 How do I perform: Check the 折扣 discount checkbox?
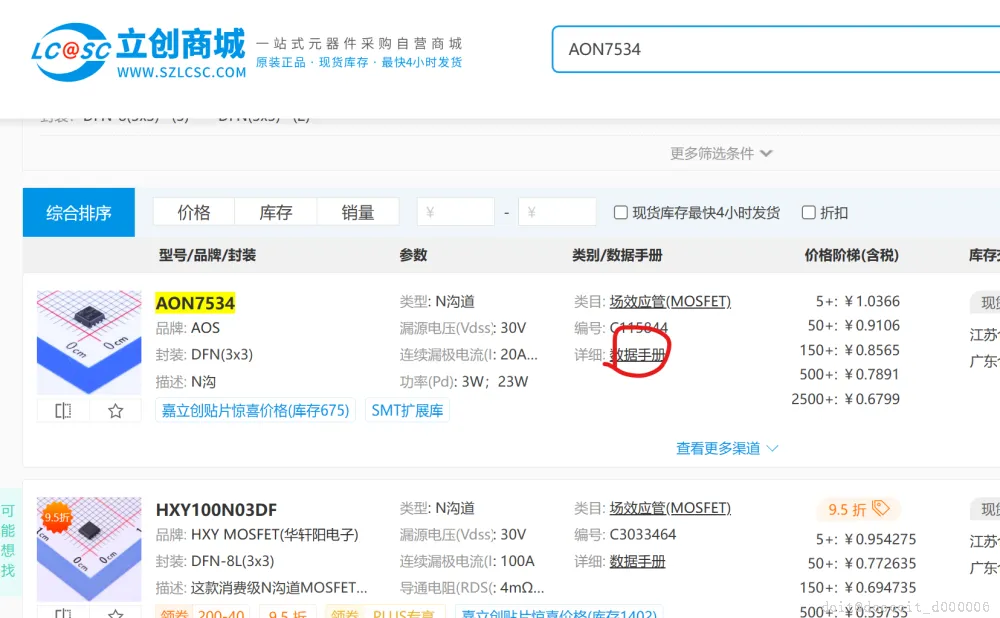(808, 212)
